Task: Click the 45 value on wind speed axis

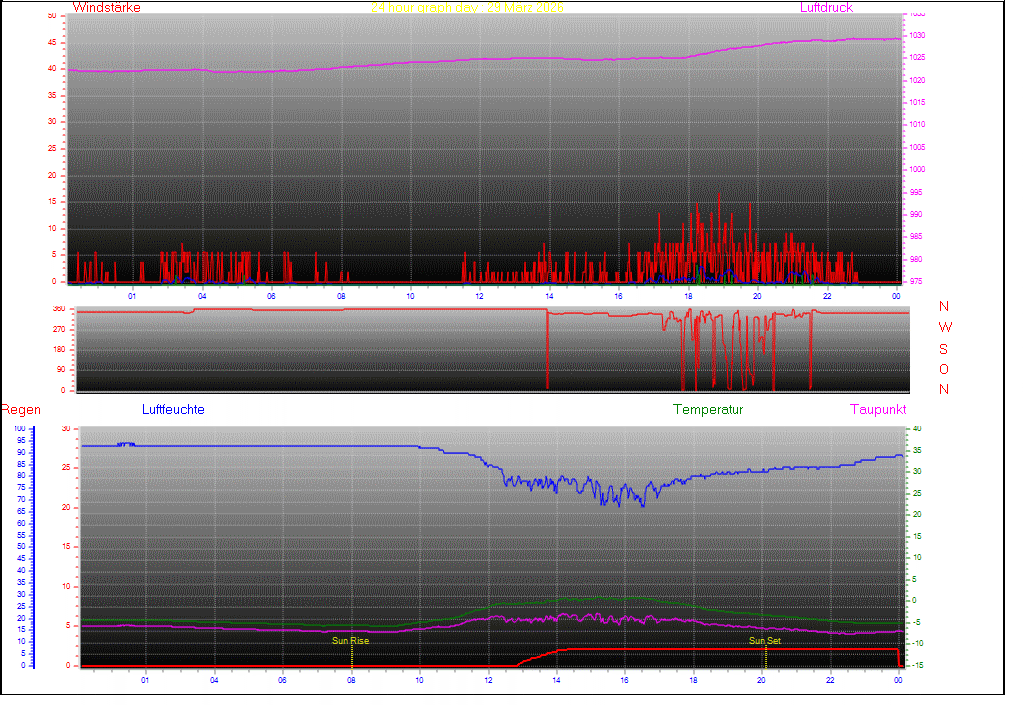Action: [x=52, y=42]
